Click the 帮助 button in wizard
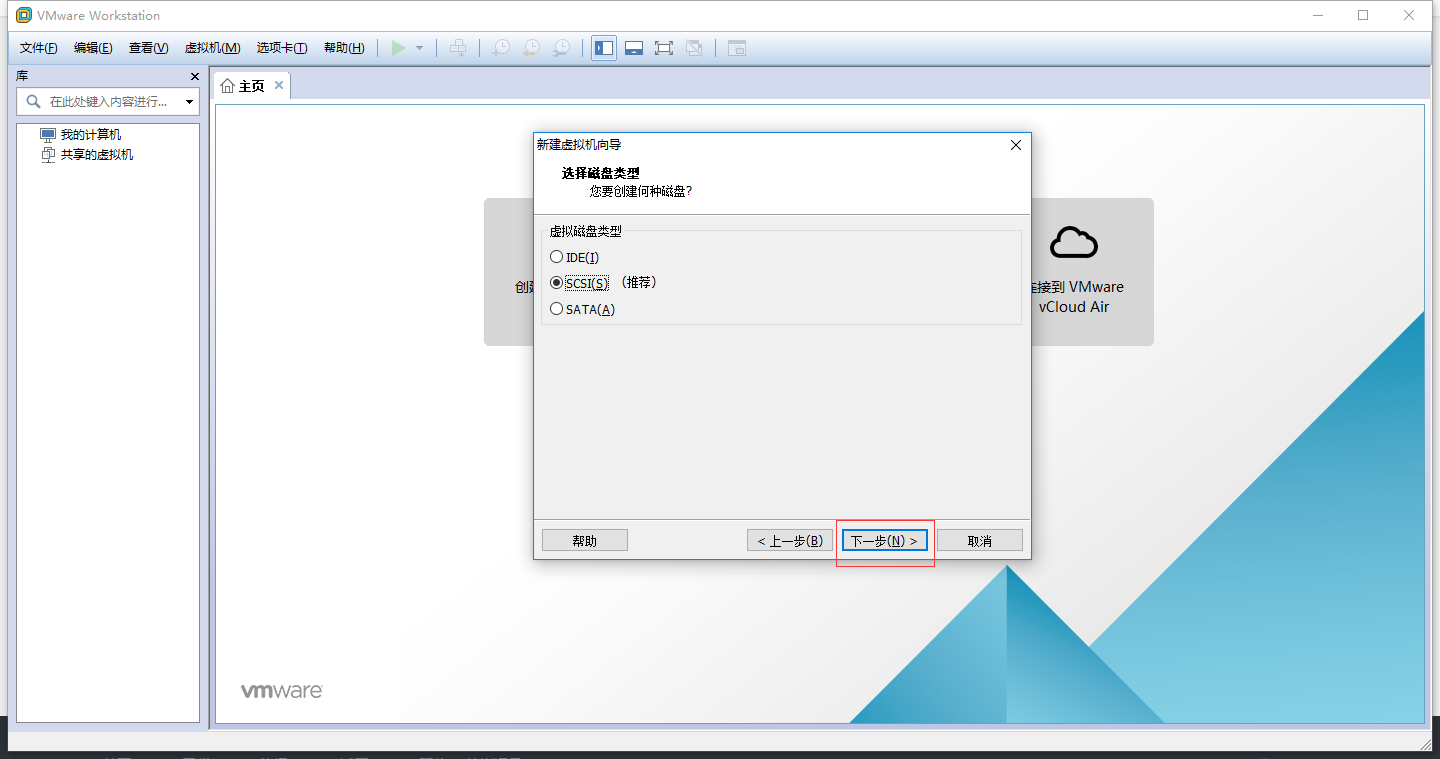 point(585,540)
